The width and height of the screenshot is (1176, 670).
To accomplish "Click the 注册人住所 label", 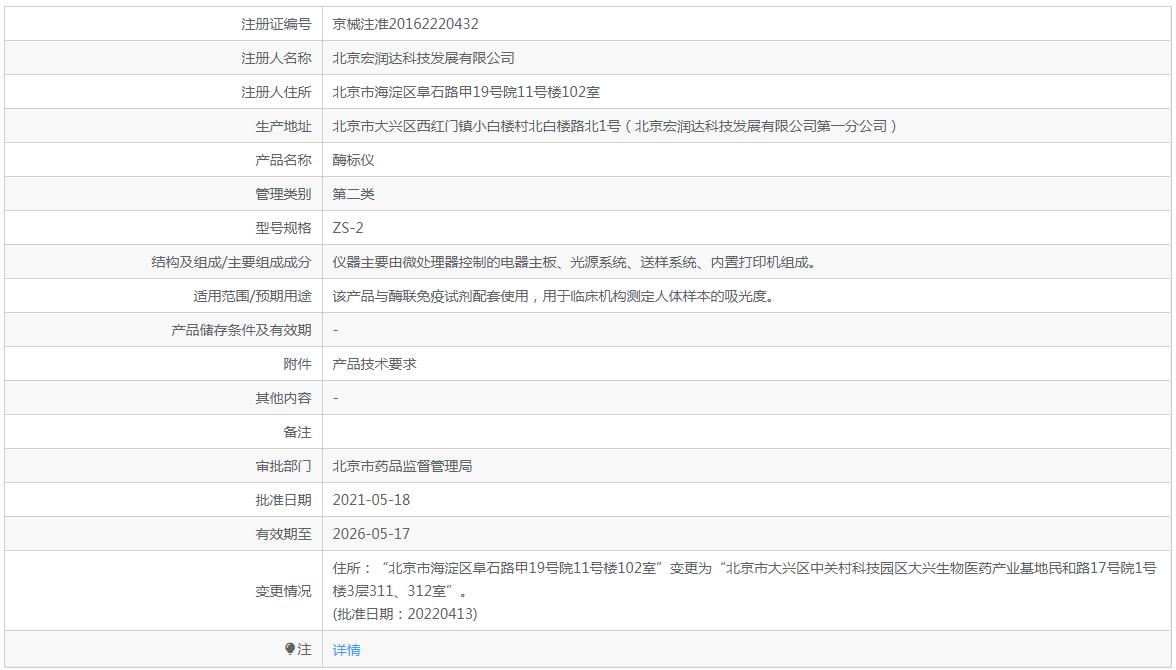I will tap(276, 92).
